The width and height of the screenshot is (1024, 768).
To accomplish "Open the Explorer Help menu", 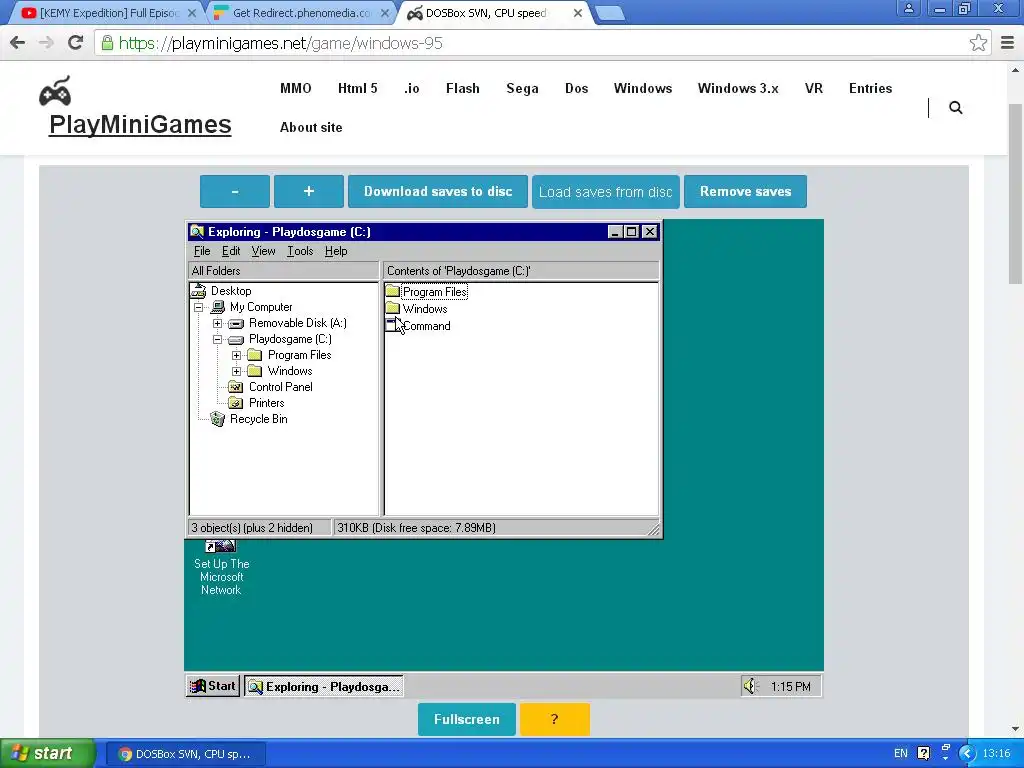I will tap(336, 251).
